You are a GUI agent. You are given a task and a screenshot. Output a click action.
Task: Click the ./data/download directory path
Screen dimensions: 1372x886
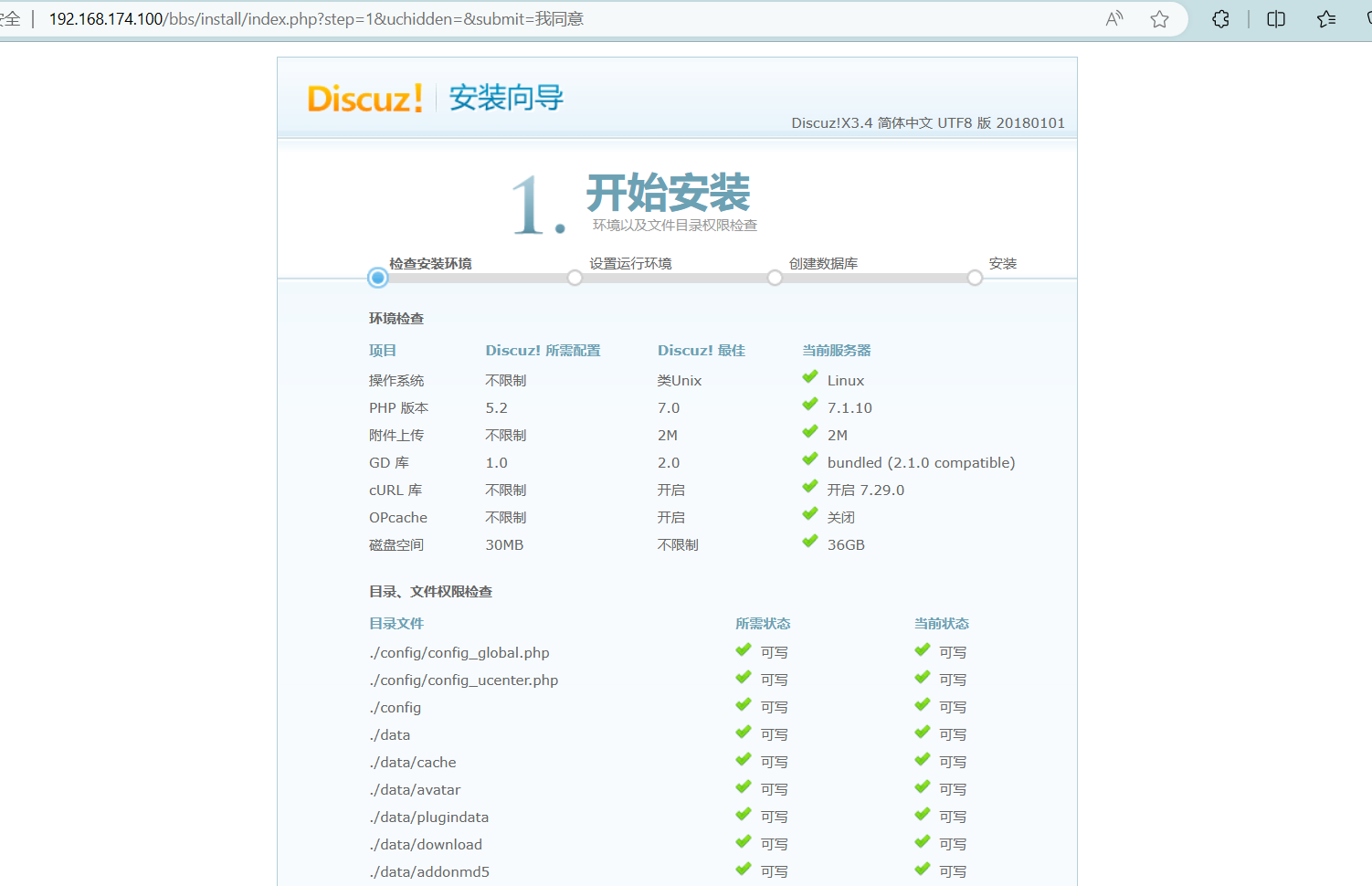tap(426, 845)
